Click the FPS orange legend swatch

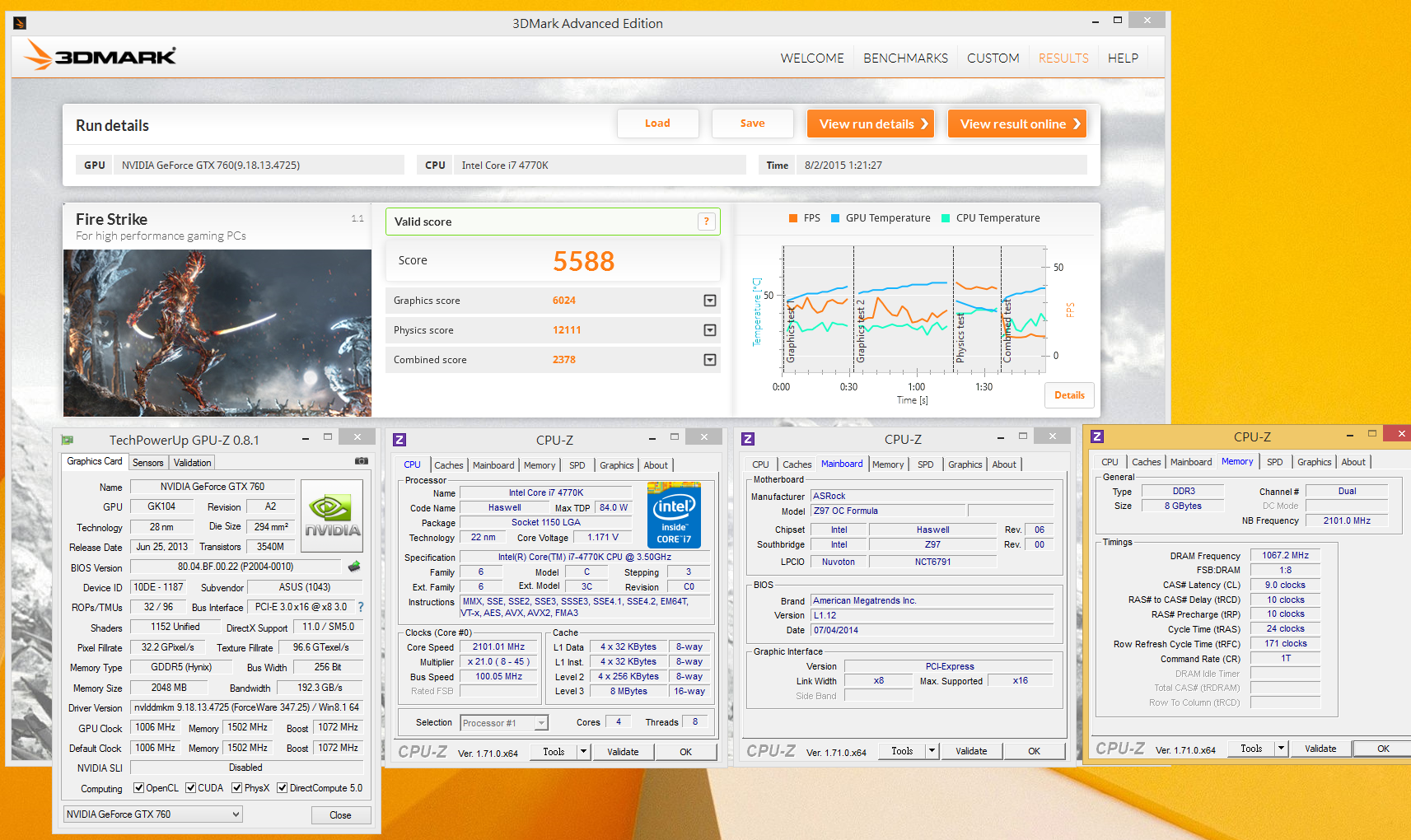[792, 218]
